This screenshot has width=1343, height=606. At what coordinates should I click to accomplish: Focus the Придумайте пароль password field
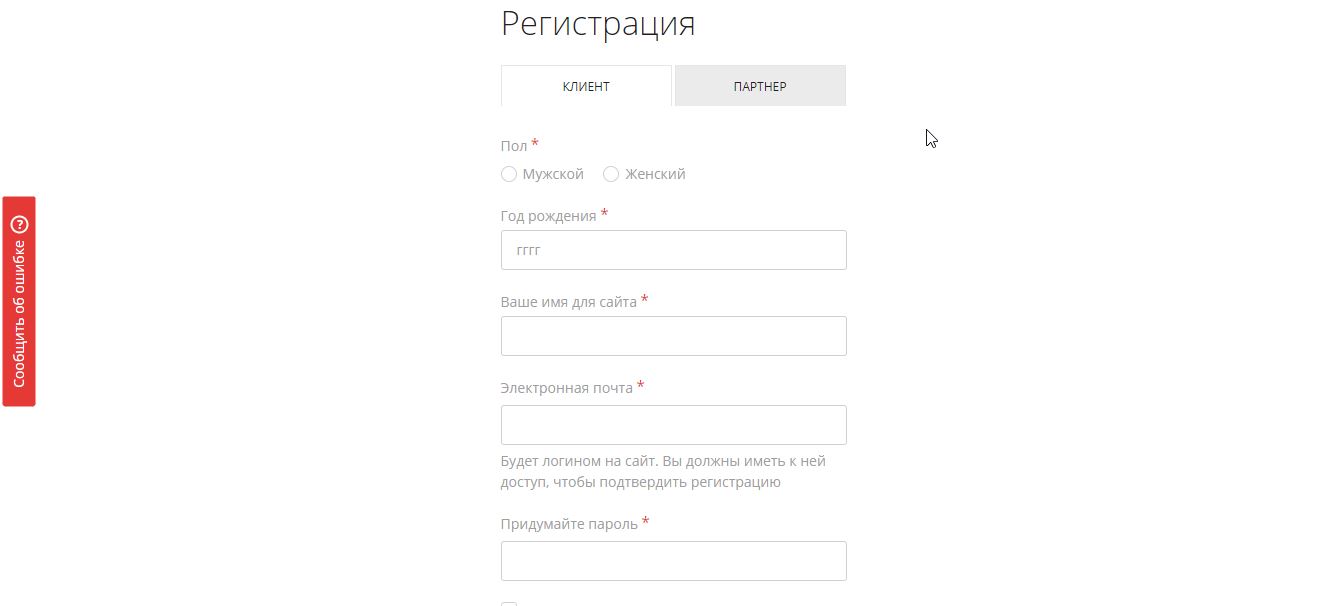pyautogui.click(x=673, y=560)
